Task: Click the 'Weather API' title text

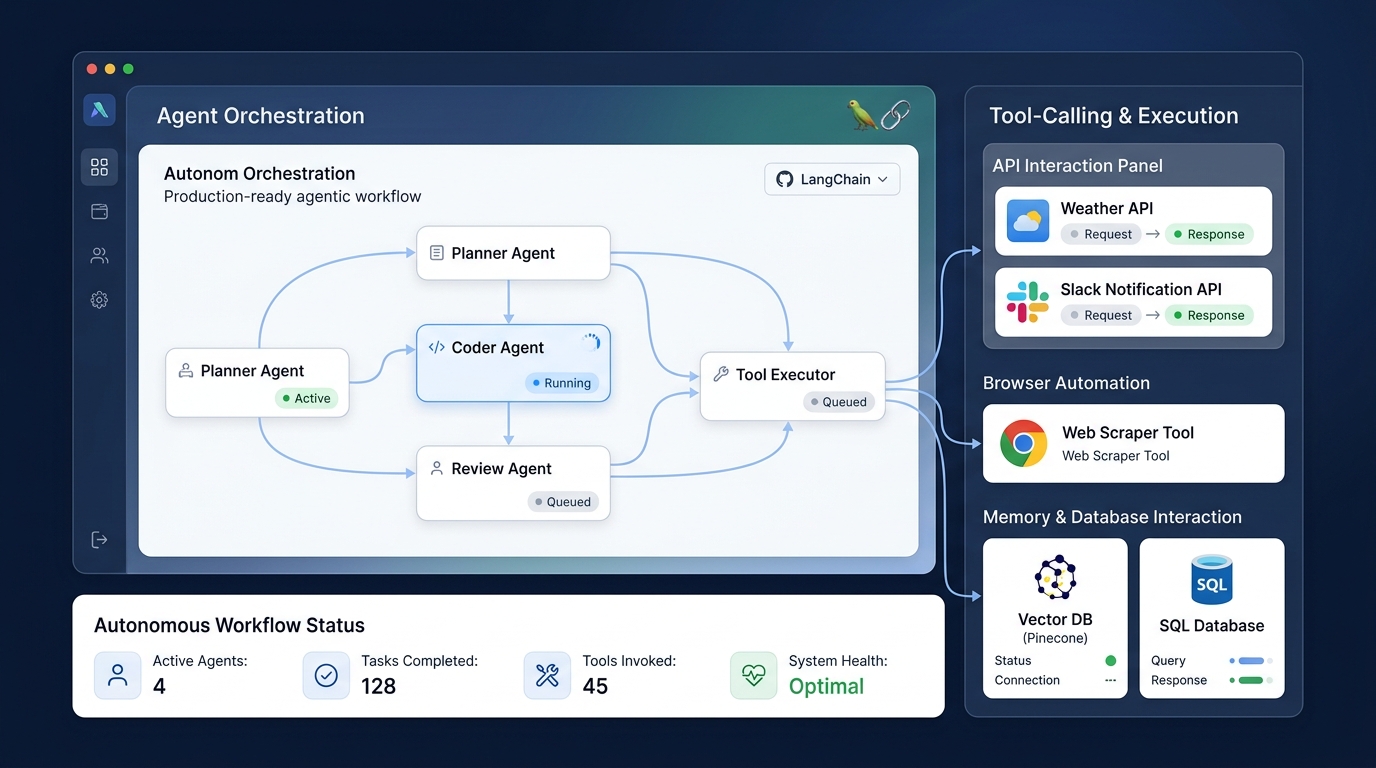Action: coord(1107,208)
